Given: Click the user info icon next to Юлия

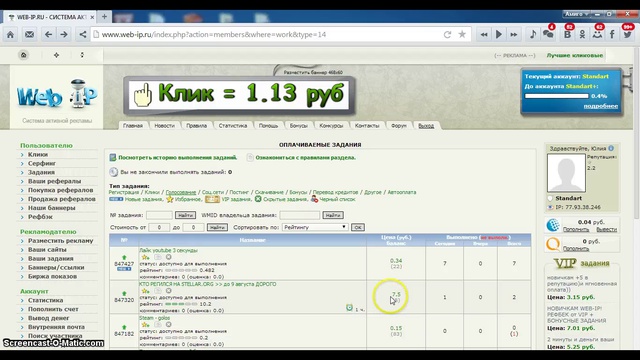Looking at the screenshot, I should pos(611,149).
